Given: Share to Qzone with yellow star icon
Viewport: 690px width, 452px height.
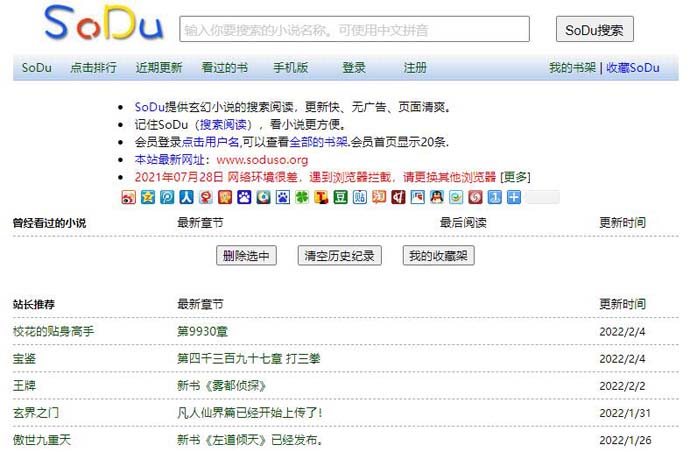Looking at the screenshot, I should pyautogui.click(x=148, y=197).
